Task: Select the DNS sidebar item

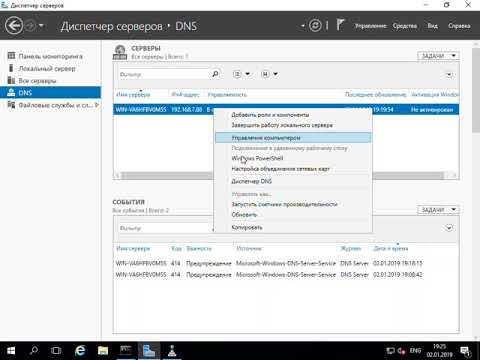Action: (50, 93)
